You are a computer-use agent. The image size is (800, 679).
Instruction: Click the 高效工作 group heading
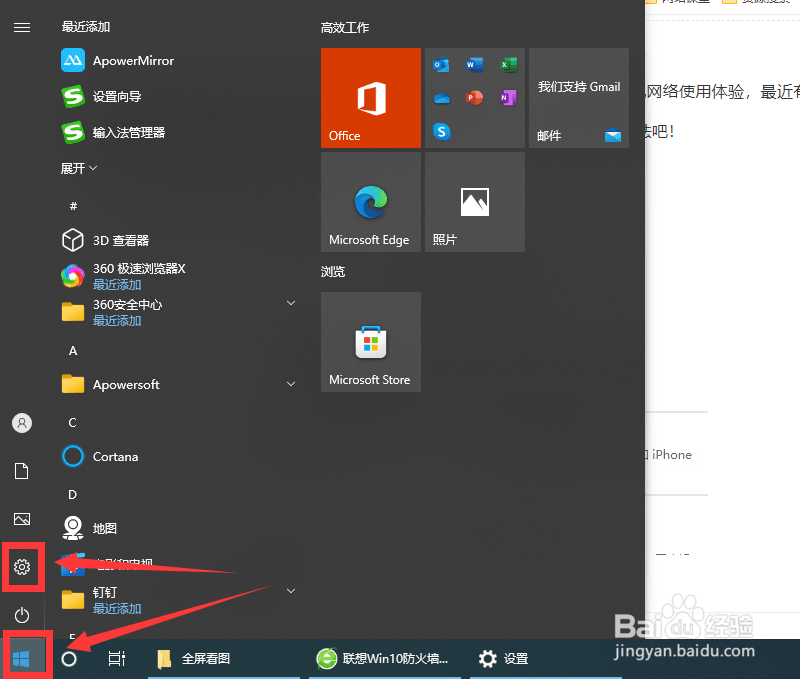(345, 28)
